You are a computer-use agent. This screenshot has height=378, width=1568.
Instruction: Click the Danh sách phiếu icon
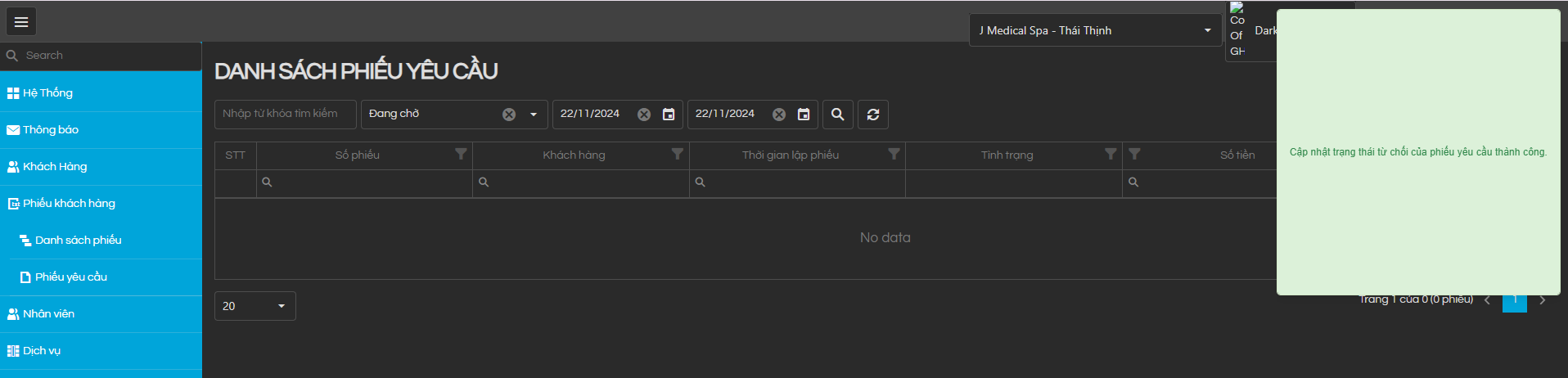point(25,241)
